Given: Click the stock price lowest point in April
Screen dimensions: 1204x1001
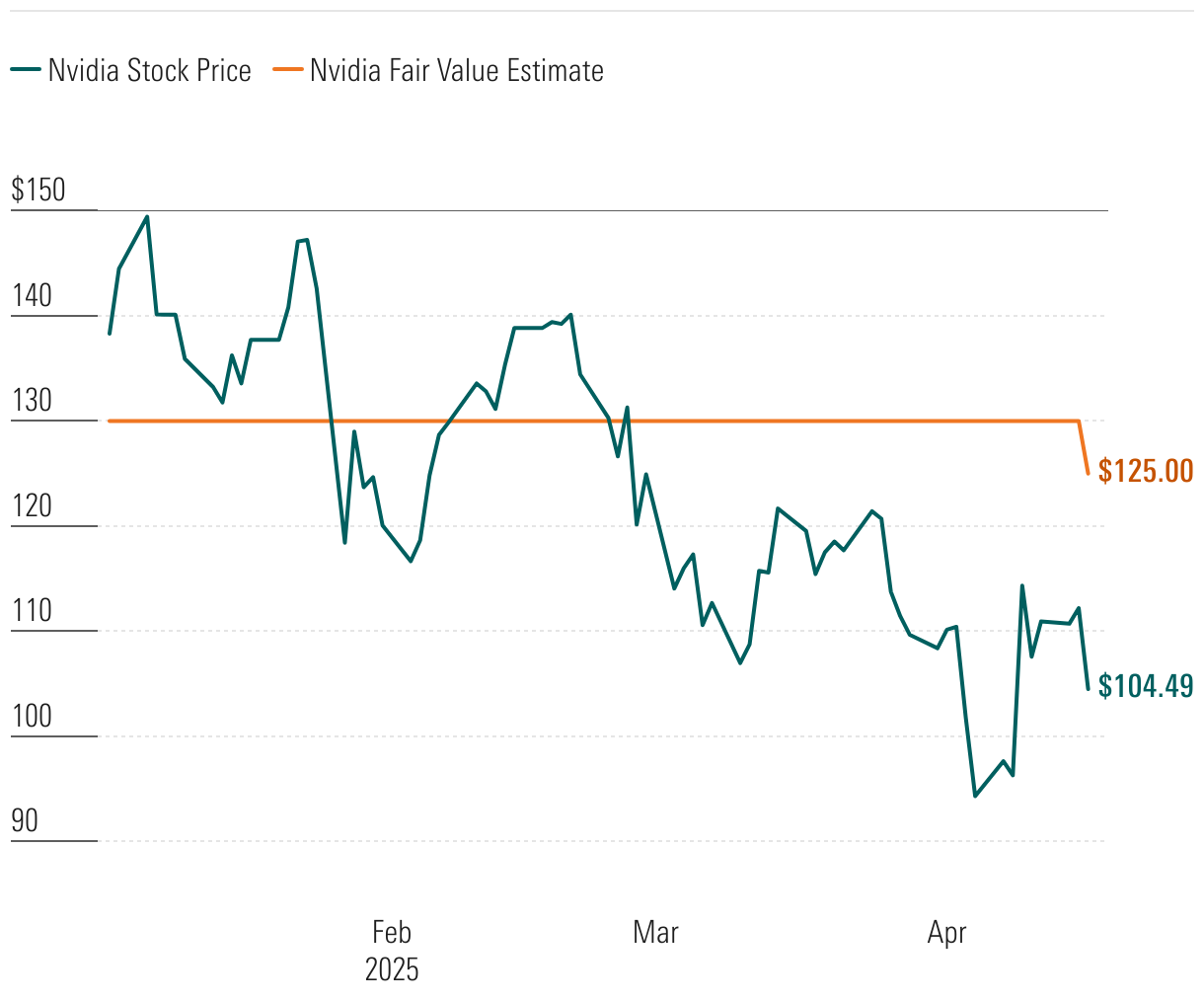Looking at the screenshot, I should (x=975, y=795).
